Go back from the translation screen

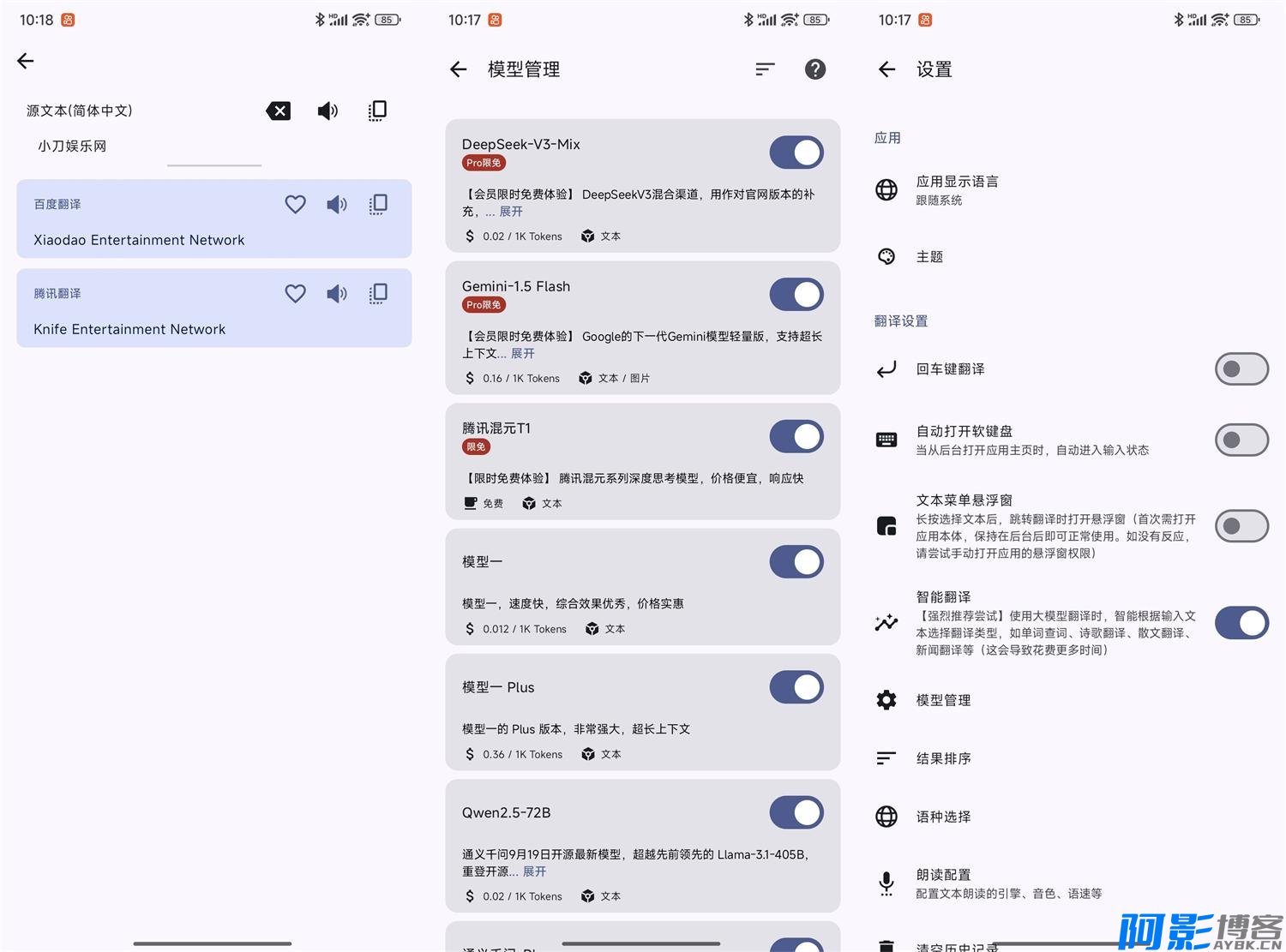tap(26, 61)
